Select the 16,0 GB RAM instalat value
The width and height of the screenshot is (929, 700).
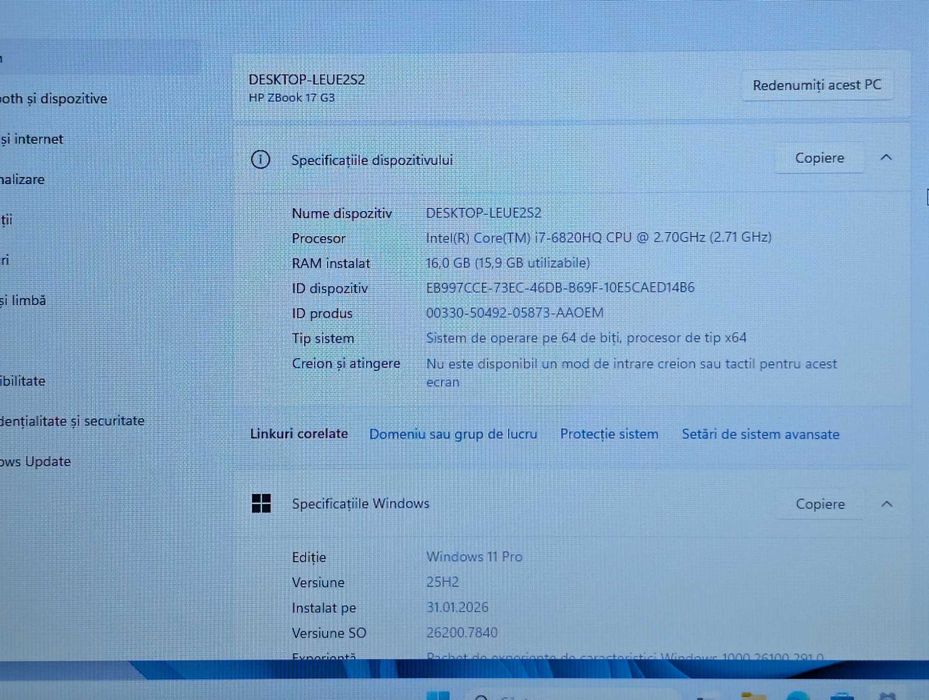(508, 263)
